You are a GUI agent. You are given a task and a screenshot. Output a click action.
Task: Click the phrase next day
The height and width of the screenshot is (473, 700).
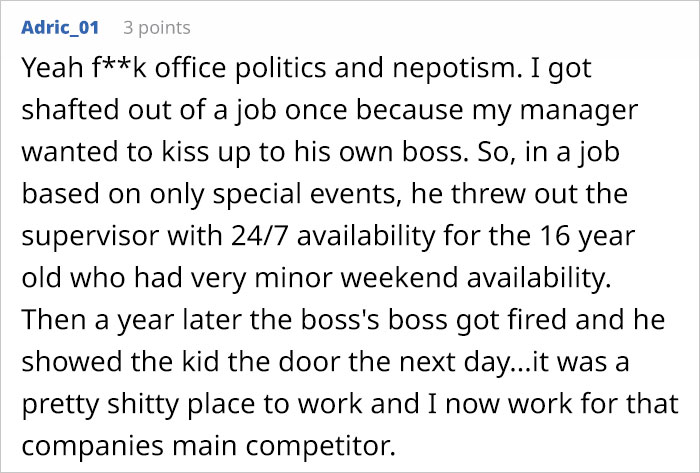click(455, 361)
